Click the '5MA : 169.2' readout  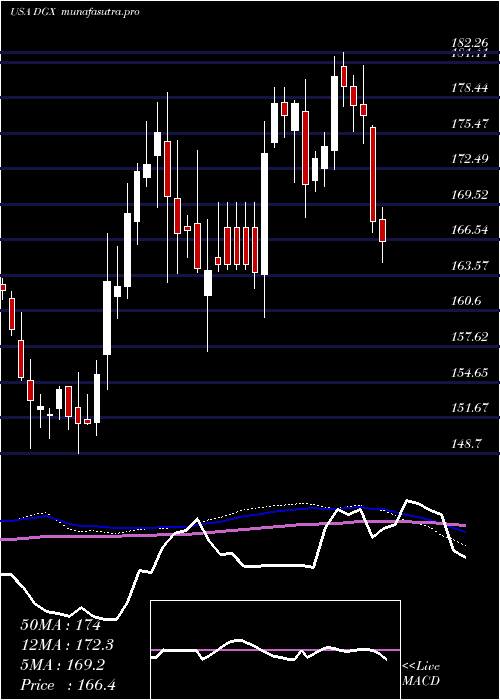pyautogui.click(x=62, y=665)
